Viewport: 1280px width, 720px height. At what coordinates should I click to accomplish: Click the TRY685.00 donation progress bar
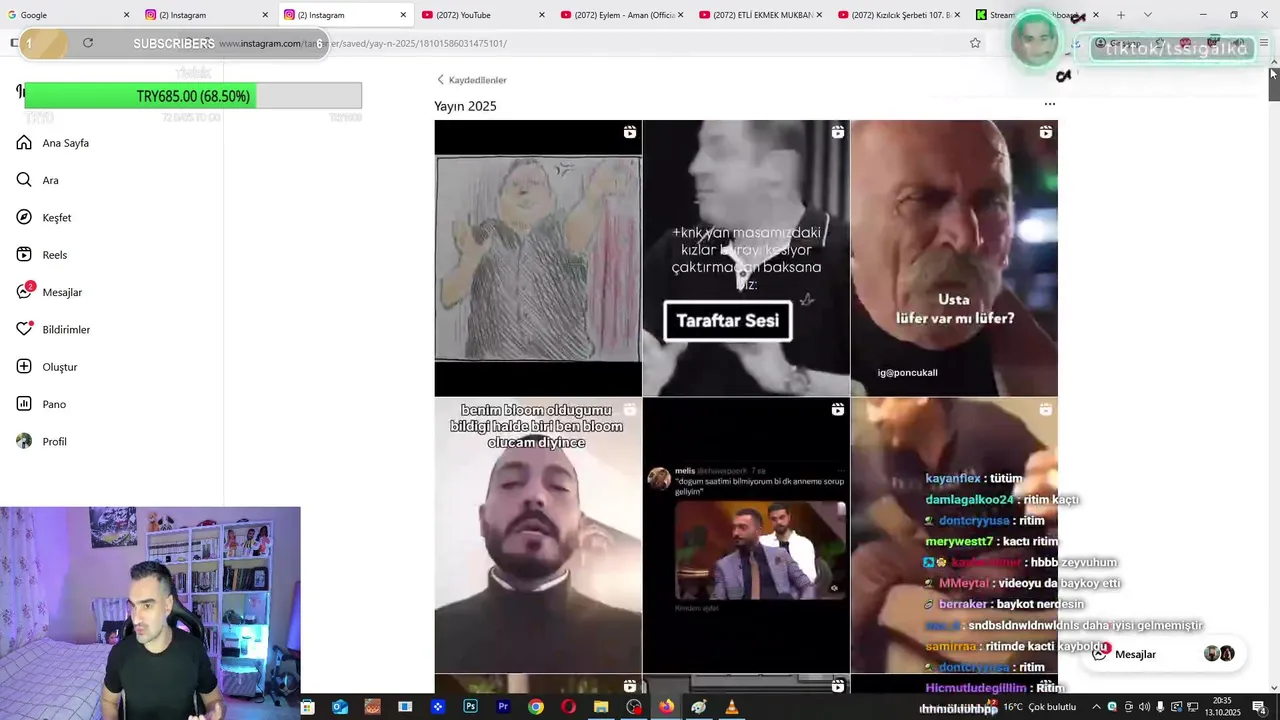click(193, 96)
